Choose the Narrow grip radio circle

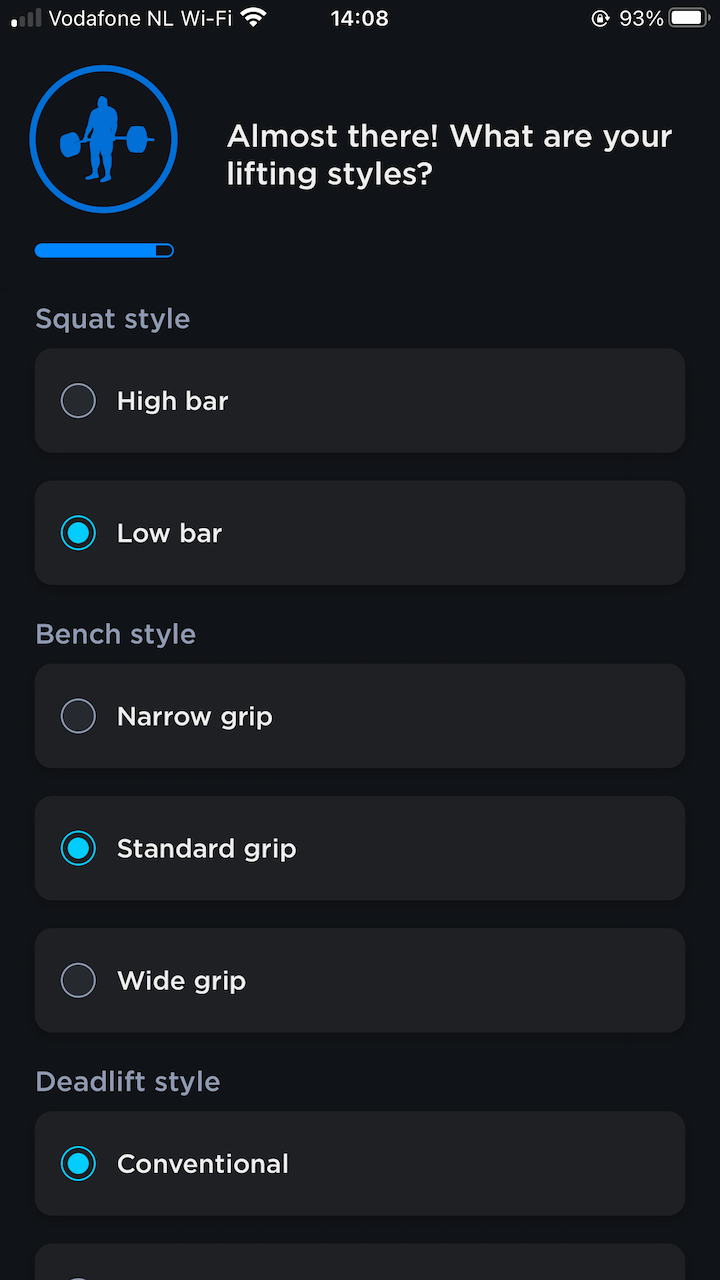point(78,716)
